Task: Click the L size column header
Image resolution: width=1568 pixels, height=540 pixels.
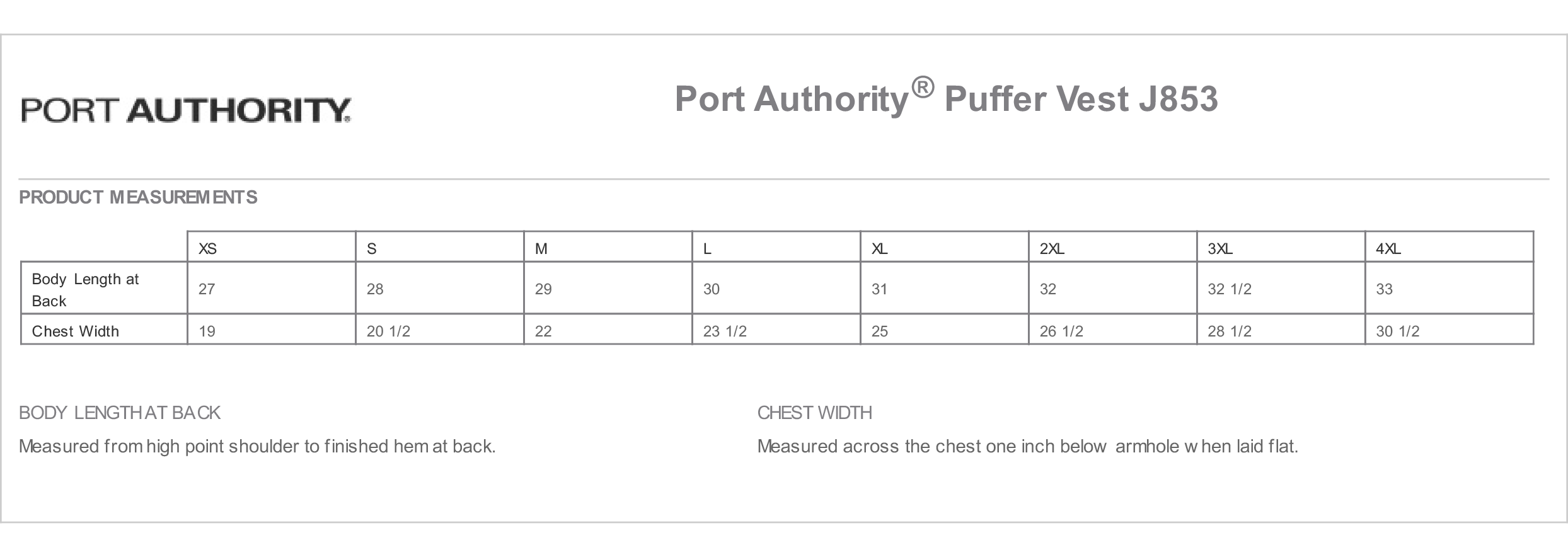Action: [776, 247]
